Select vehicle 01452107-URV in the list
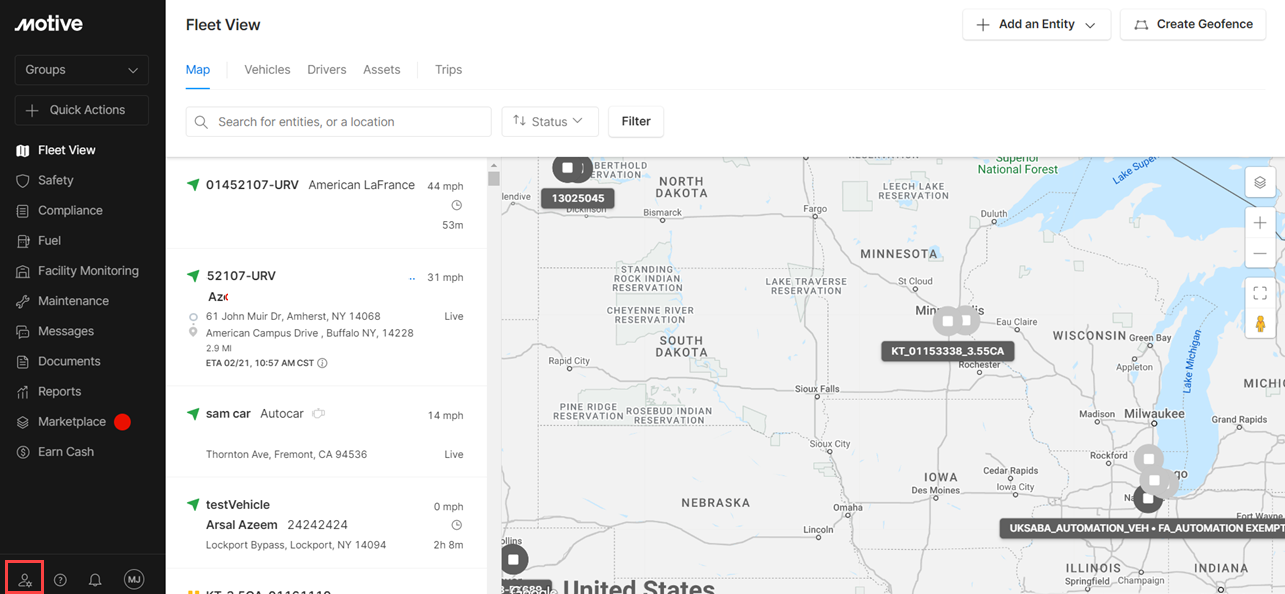 coord(252,185)
